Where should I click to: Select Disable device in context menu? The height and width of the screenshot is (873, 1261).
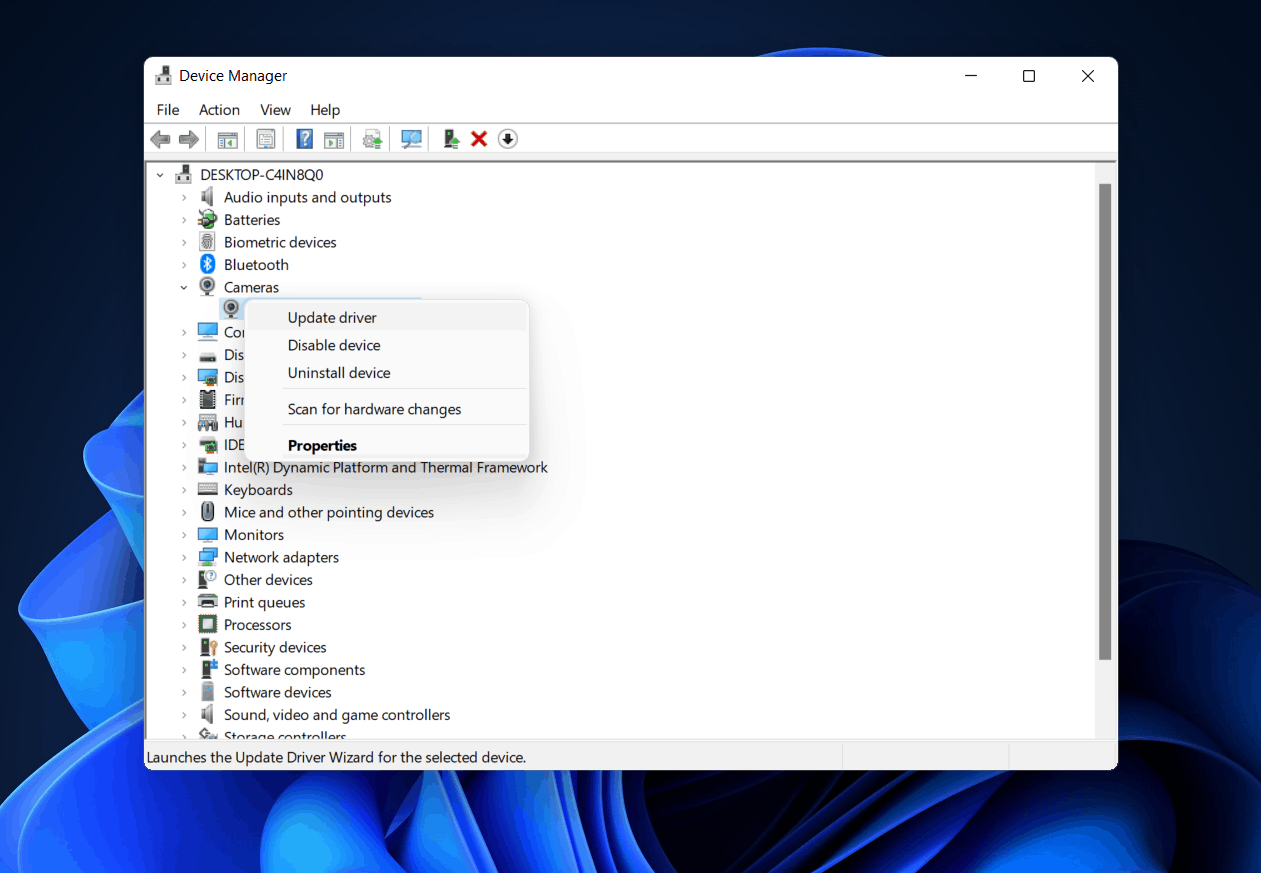pos(334,345)
